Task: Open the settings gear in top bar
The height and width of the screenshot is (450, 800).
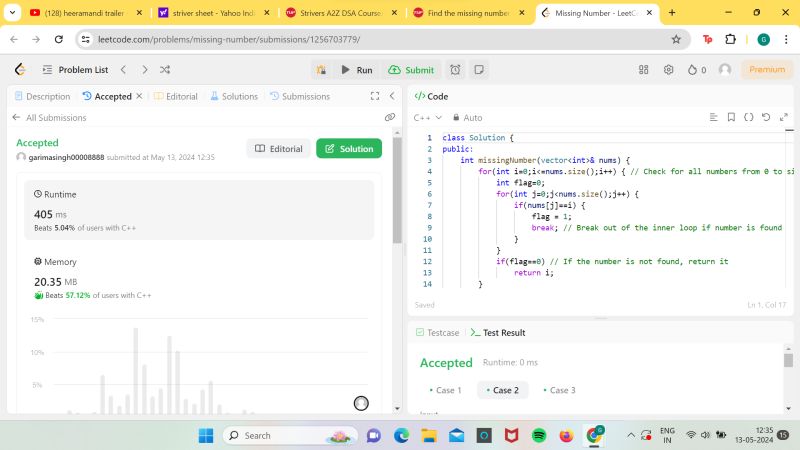Action: [x=669, y=70]
